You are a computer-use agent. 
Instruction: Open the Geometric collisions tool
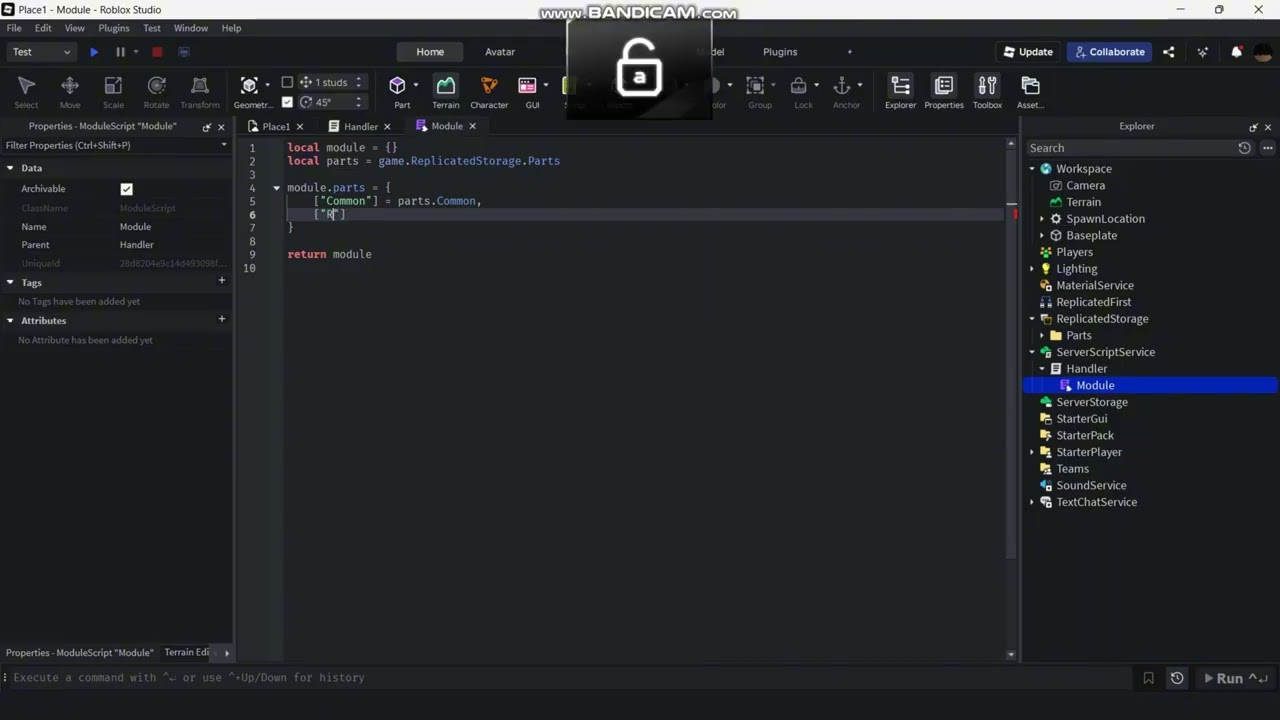(x=250, y=91)
